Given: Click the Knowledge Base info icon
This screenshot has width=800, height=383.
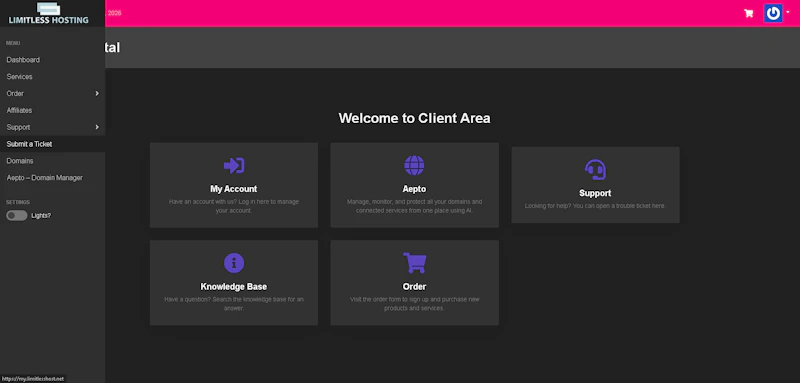Looking at the screenshot, I should 234,263.
